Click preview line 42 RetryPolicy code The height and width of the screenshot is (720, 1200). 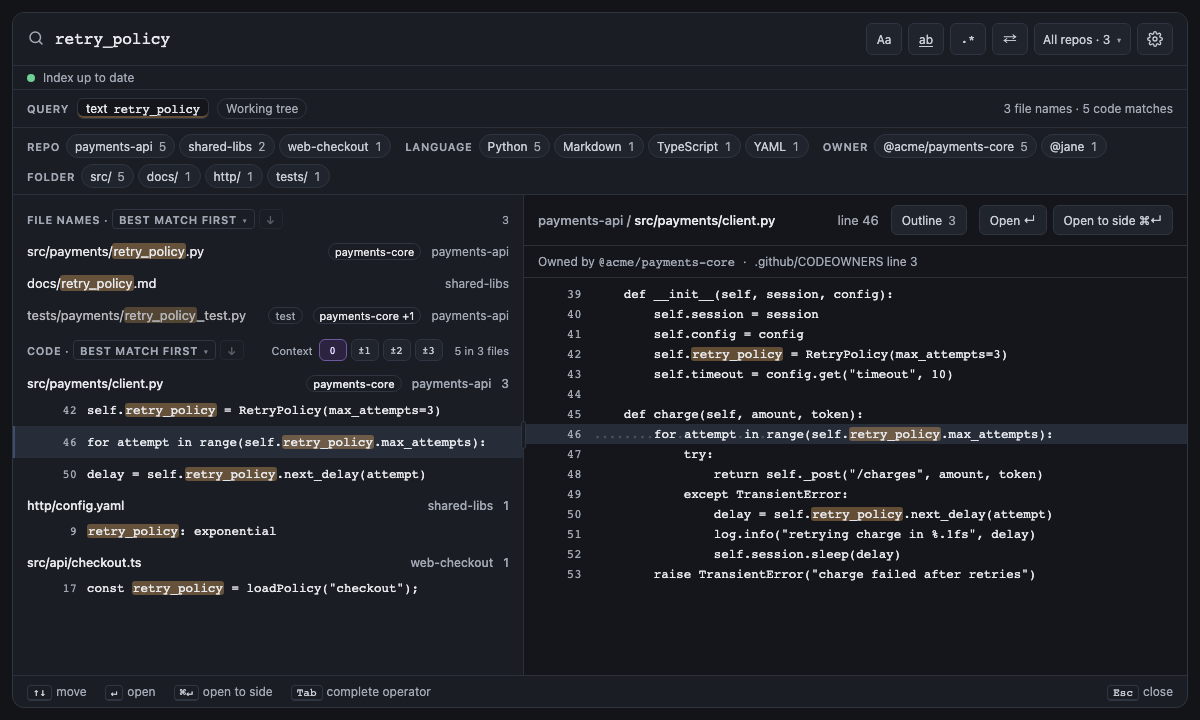pyautogui.click(x=856, y=354)
